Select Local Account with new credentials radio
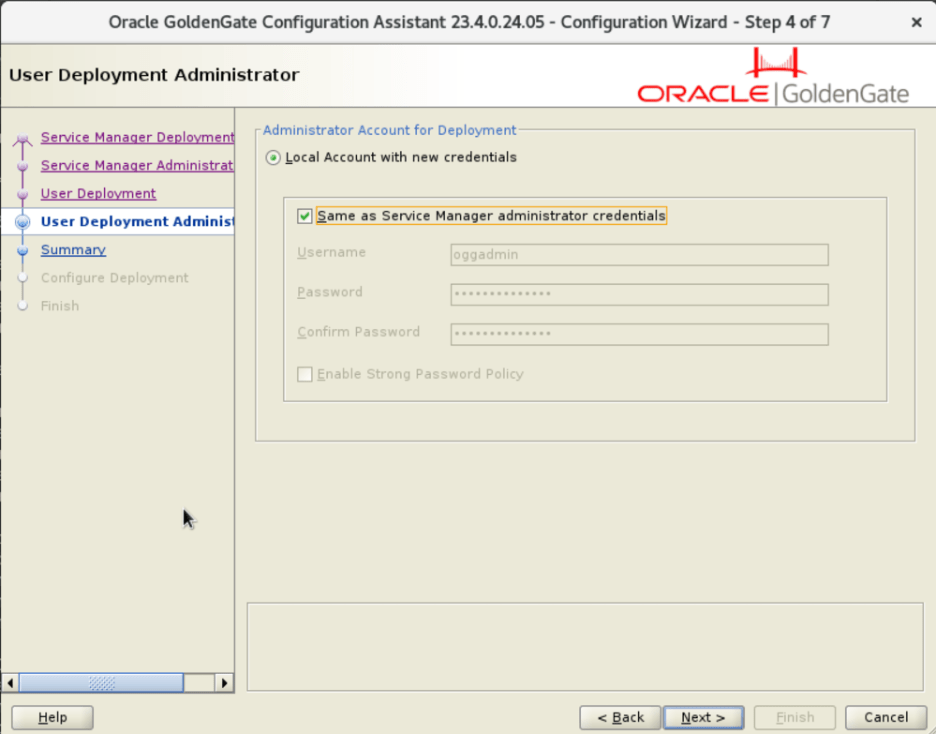The width and height of the screenshot is (936, 734). point(273,158)
